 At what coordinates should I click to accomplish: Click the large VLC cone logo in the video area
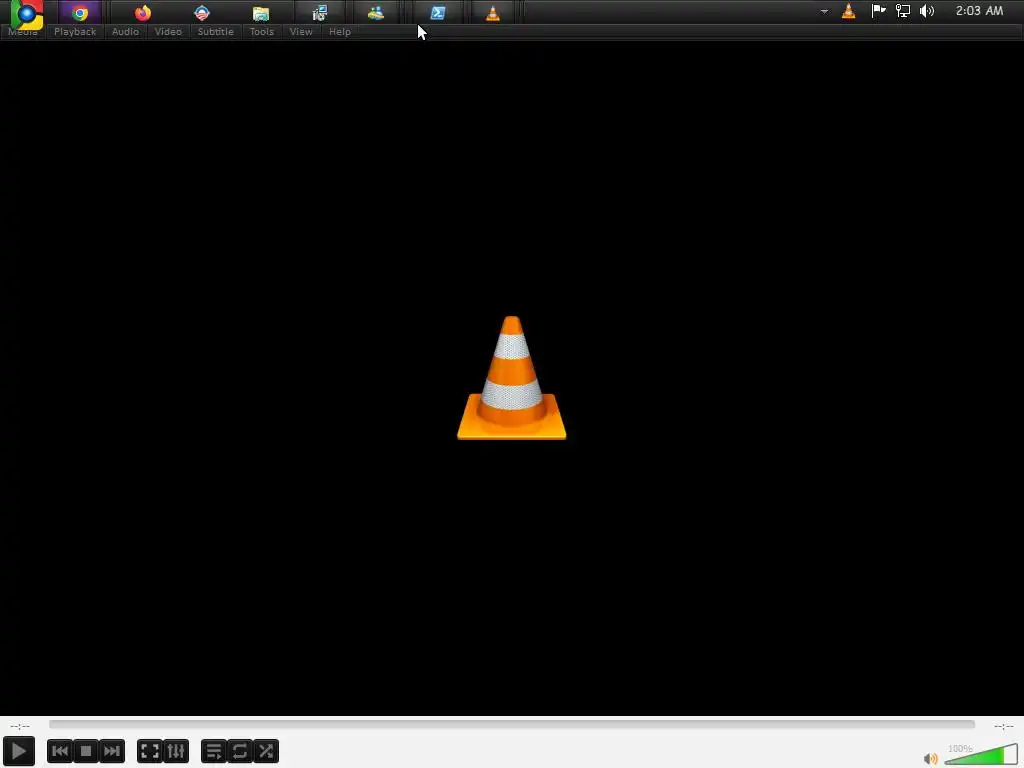pos(511,377)
